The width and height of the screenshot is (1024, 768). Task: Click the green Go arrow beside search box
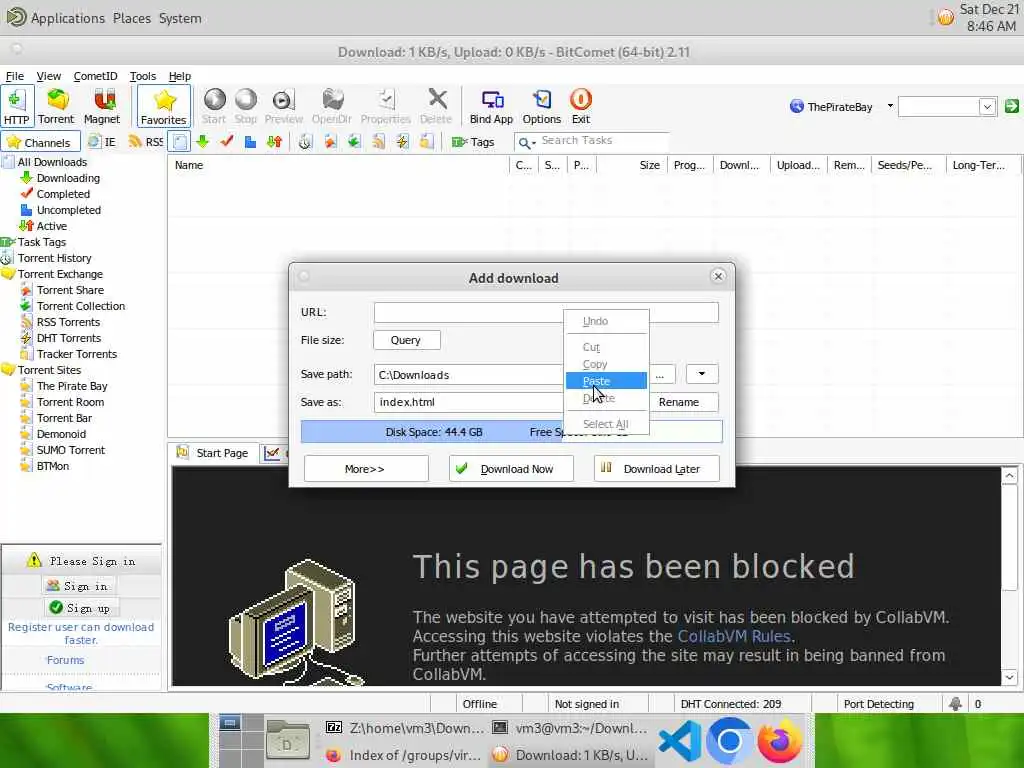(x=1012, y=106)
